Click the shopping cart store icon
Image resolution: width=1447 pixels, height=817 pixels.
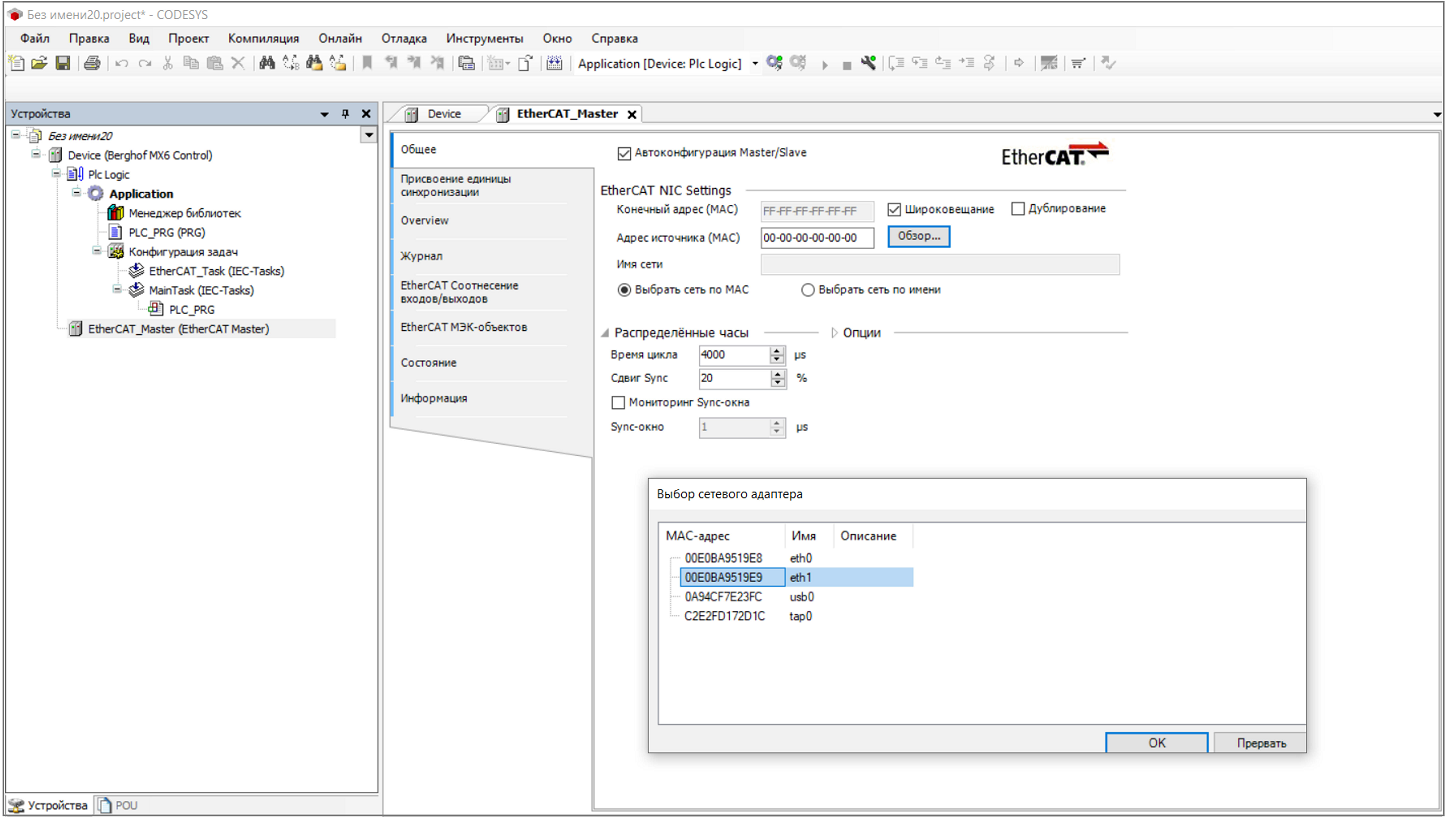click(1078, 63)
